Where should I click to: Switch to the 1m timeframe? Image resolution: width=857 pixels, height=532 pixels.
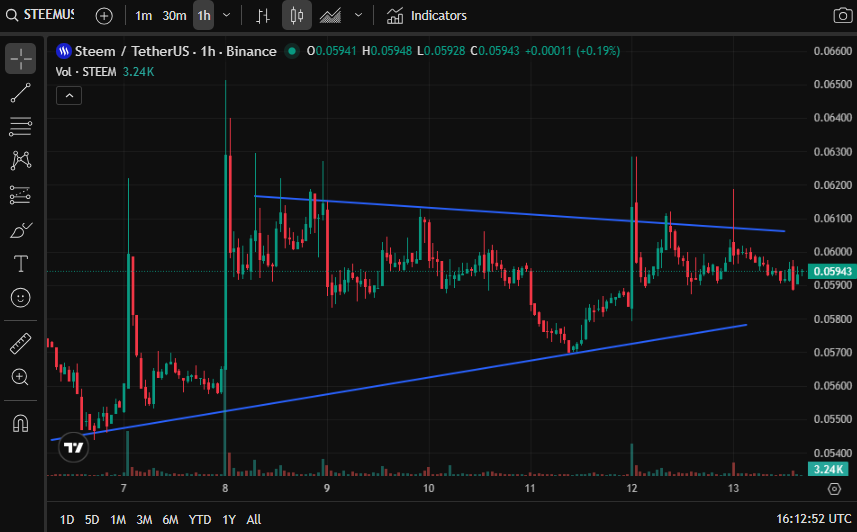tap(143, 16)
